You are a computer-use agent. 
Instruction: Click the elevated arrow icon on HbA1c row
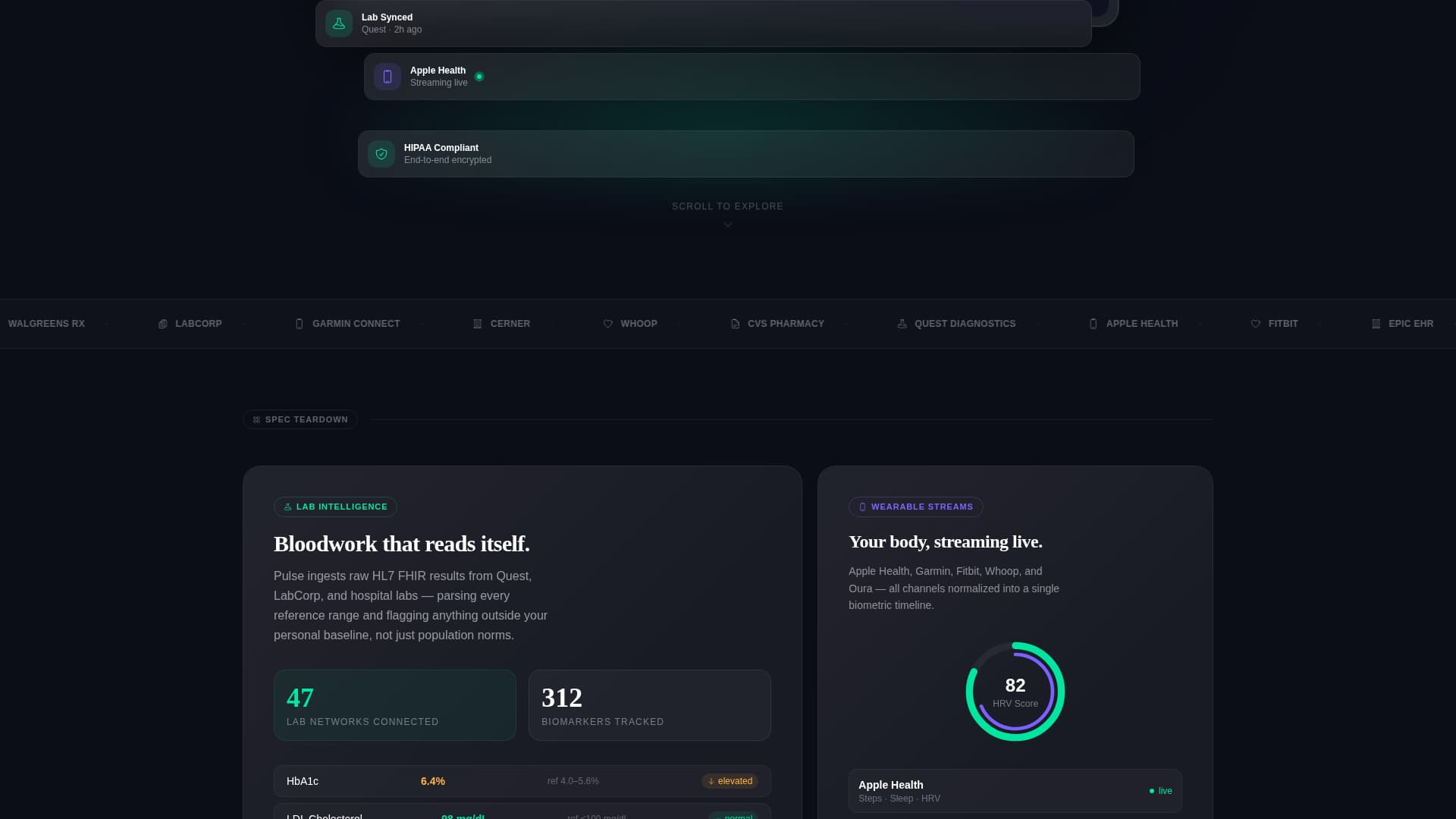[711, 781]
